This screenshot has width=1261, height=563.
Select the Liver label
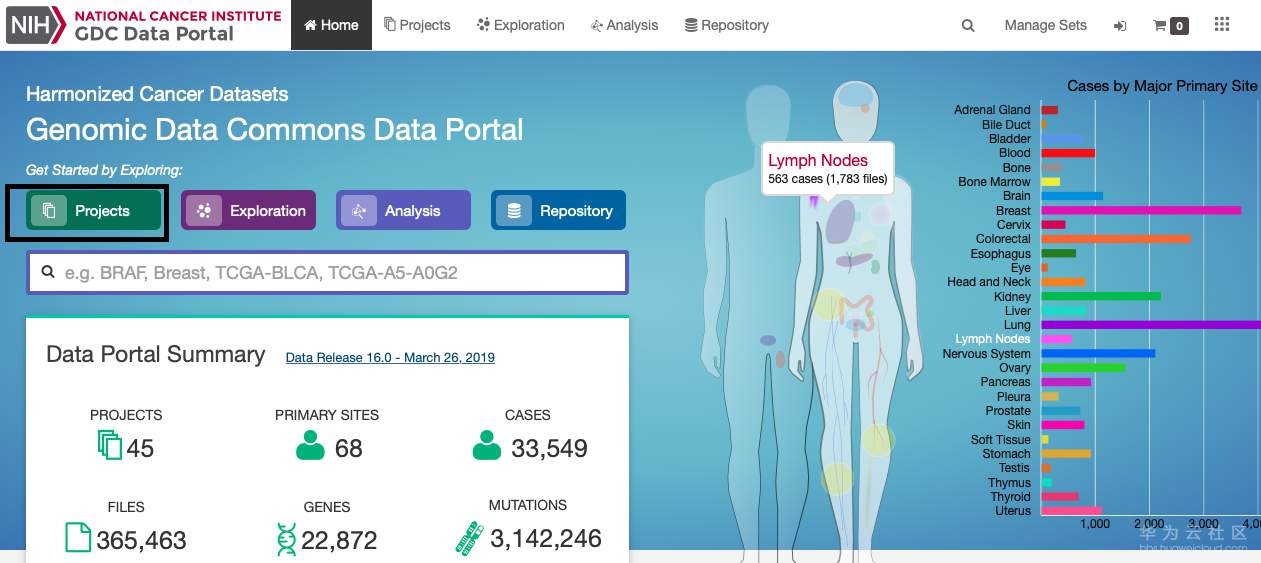click(x=1018, y=311)
